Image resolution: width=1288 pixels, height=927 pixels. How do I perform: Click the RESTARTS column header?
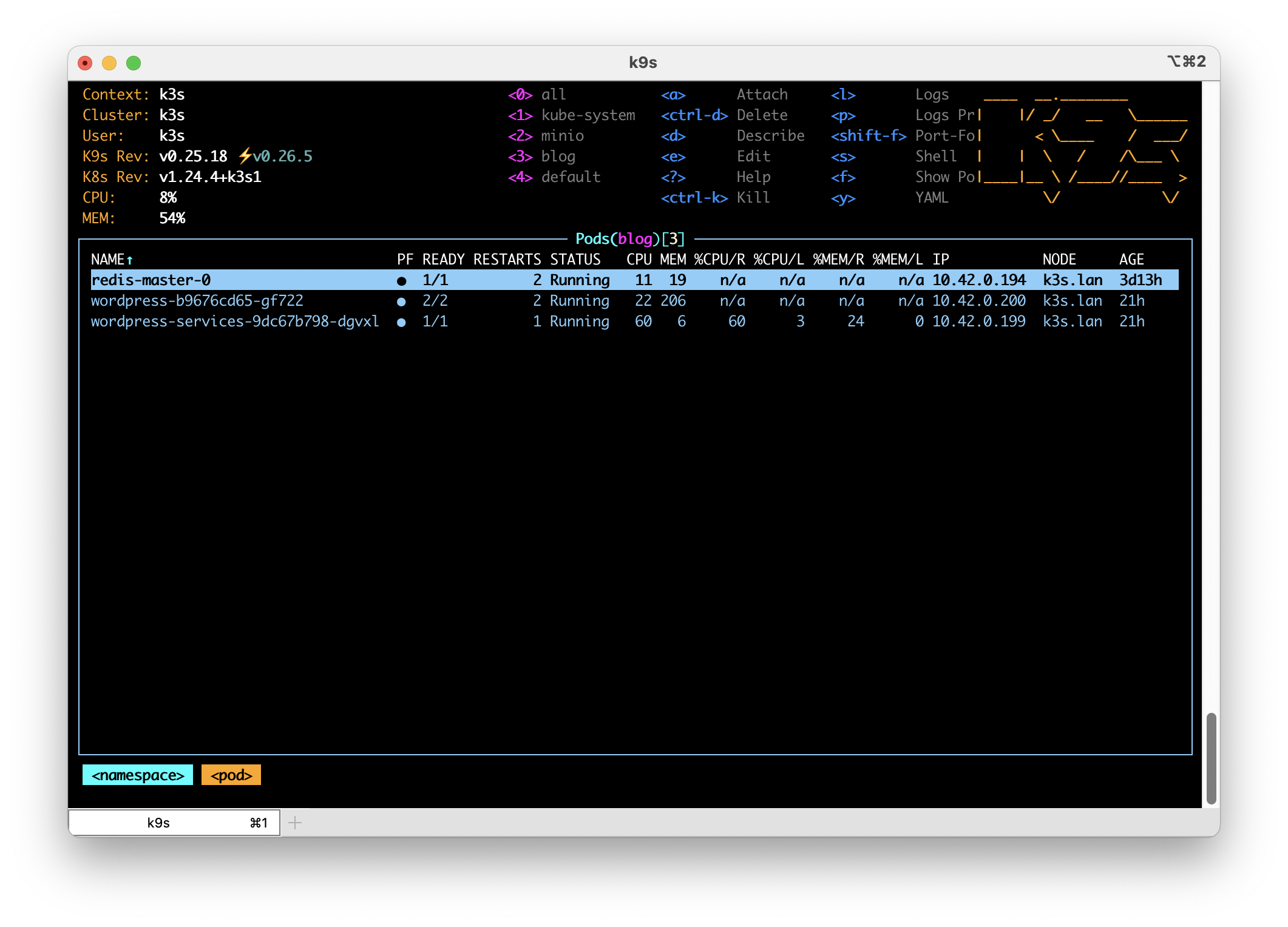(x=507, y=259)
